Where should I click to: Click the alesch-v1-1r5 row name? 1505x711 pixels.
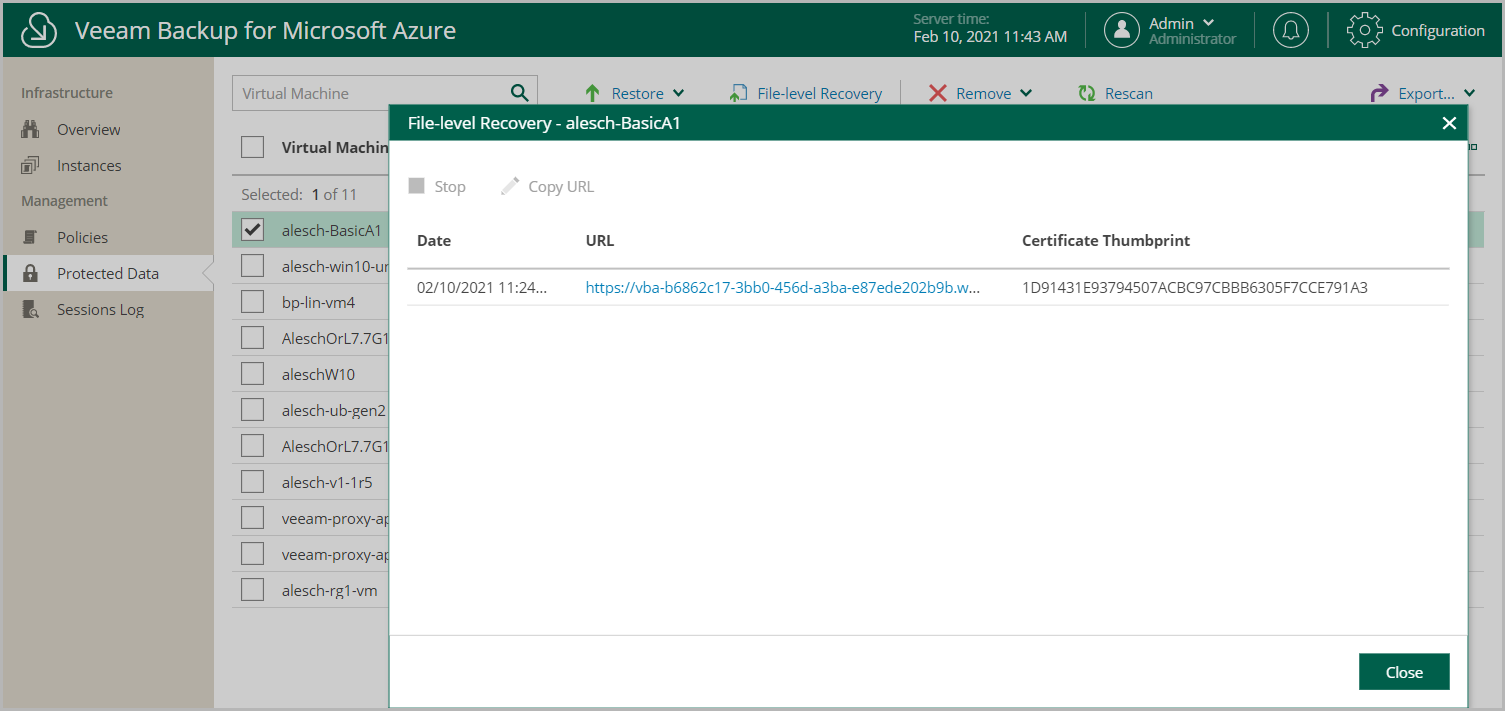click(327, 482)
